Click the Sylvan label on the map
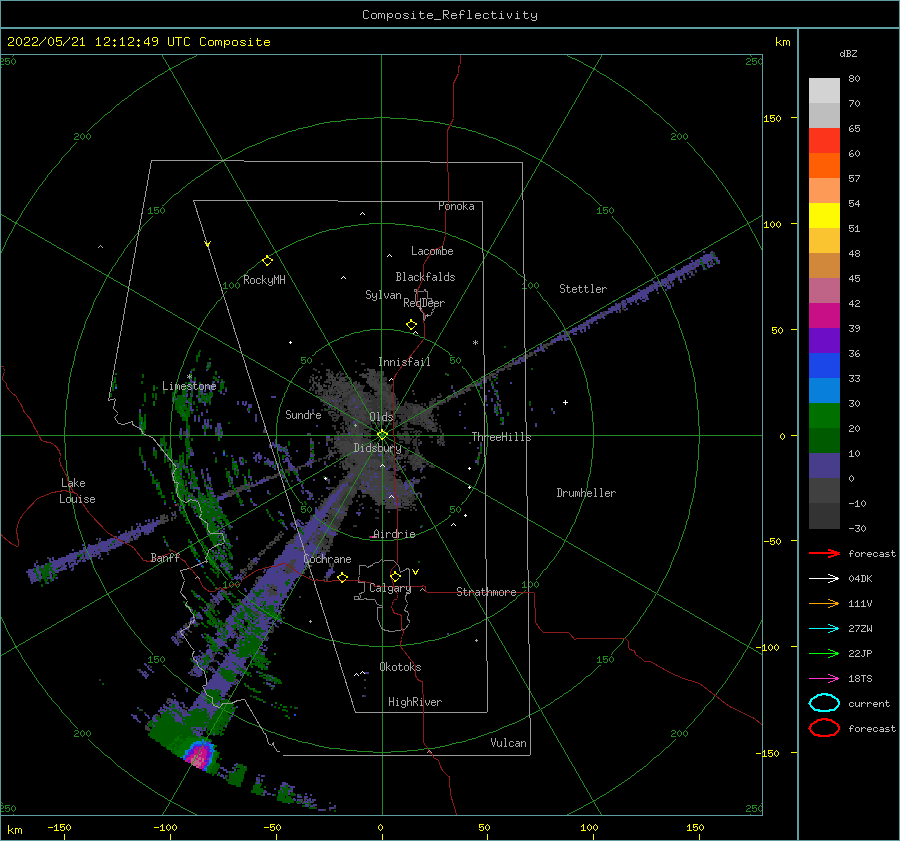The width and height of the screenshot is (900, 841). [x=383, y=295]
